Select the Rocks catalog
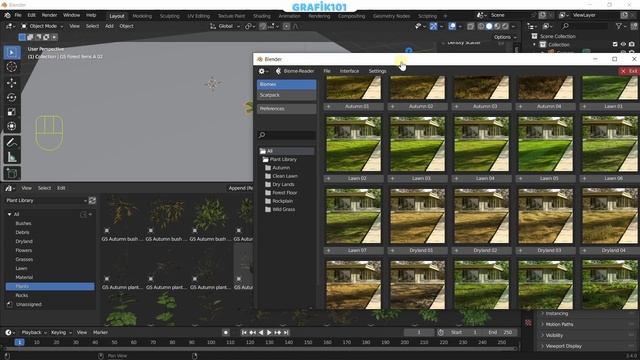This screenshot has width=640, height=360. (x=22, y=296)
